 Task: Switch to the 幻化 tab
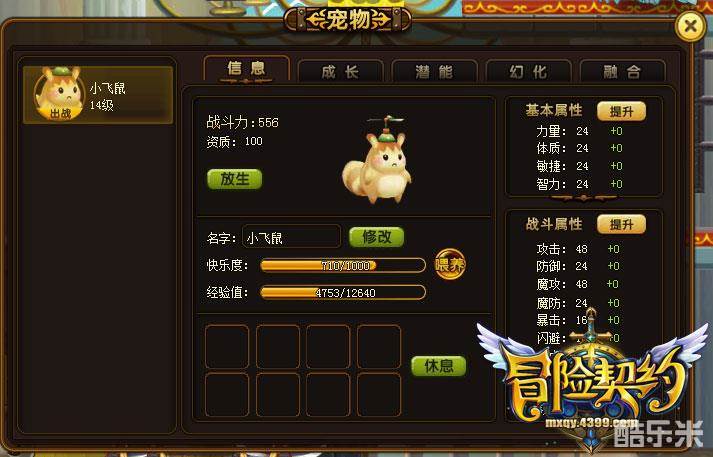point(528,72)
